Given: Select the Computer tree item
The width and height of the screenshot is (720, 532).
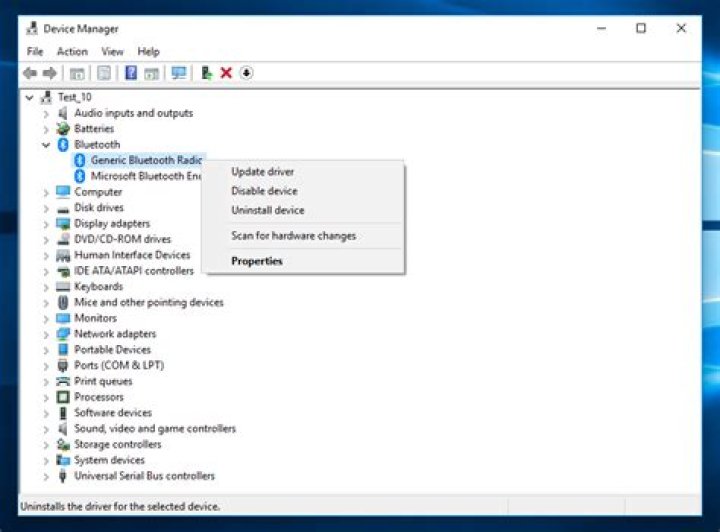Looking at the screenshot, I should click(x=98, y=192).
